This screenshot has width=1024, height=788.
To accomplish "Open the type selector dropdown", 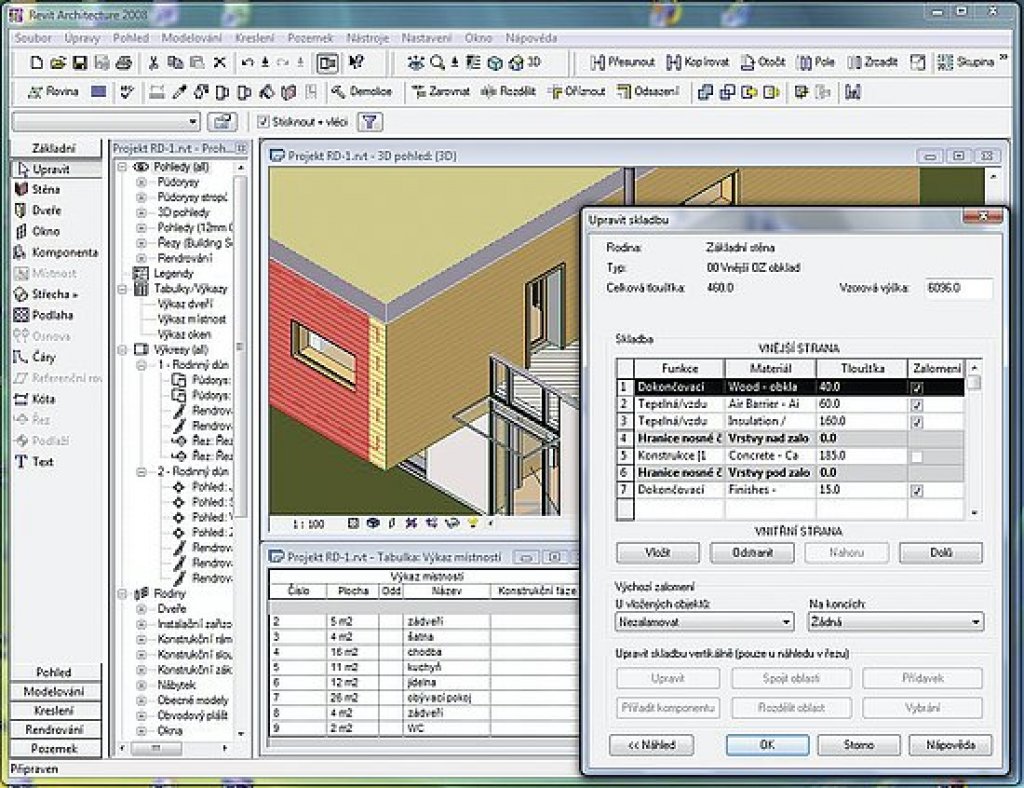I will coord(193,121).
